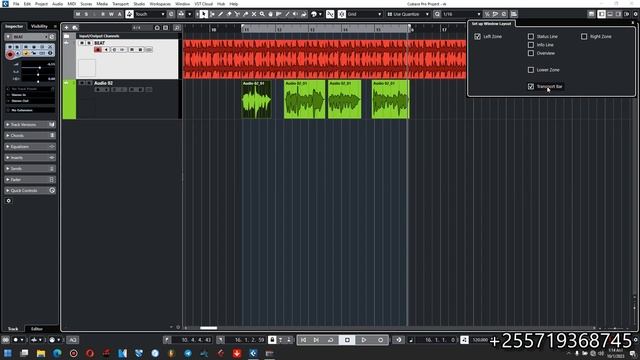
Task: Switch to the Editor tab at bottom
Action: pyautogui.click(x=37, y=329)
